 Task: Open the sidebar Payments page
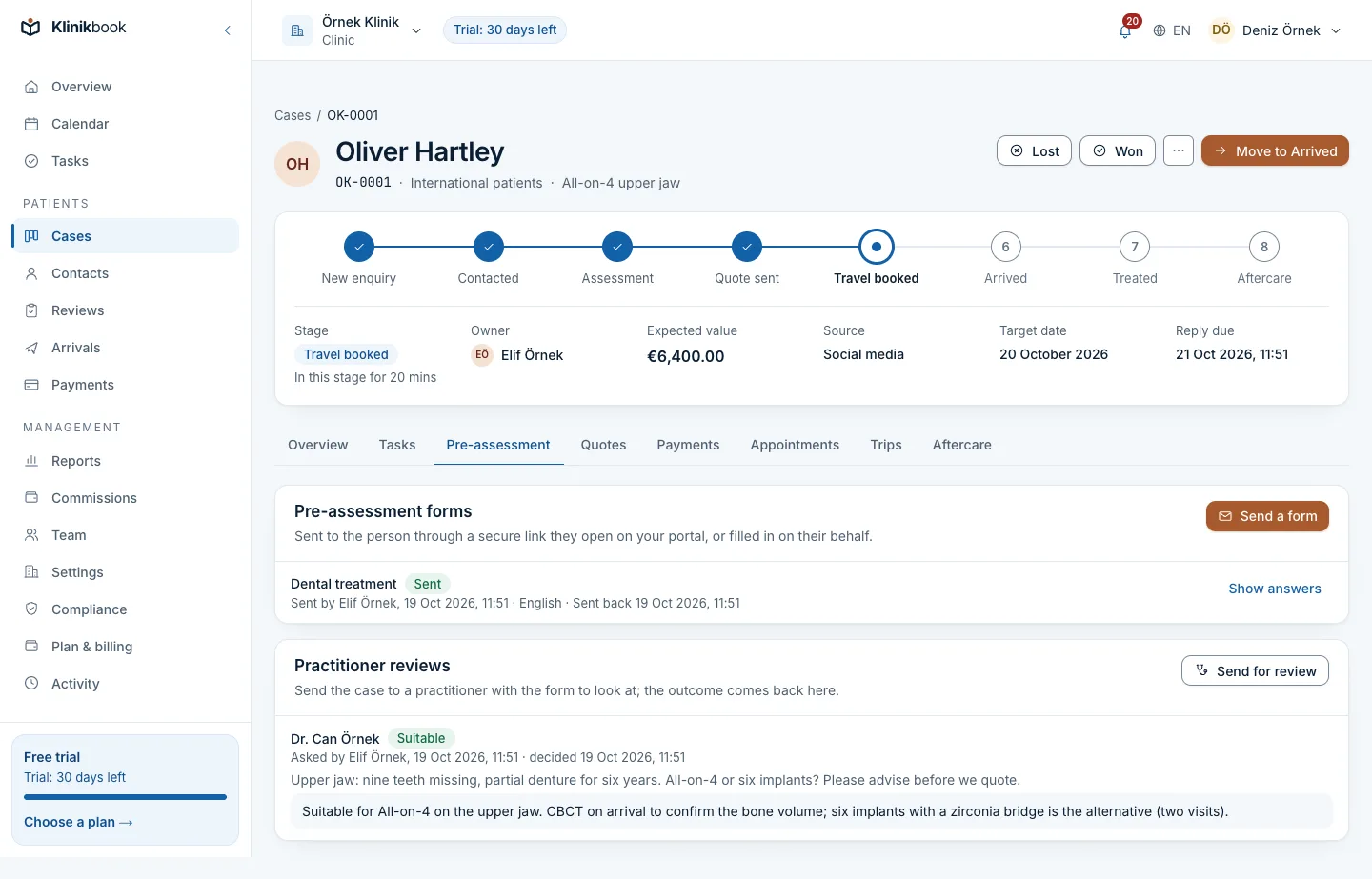125,385
